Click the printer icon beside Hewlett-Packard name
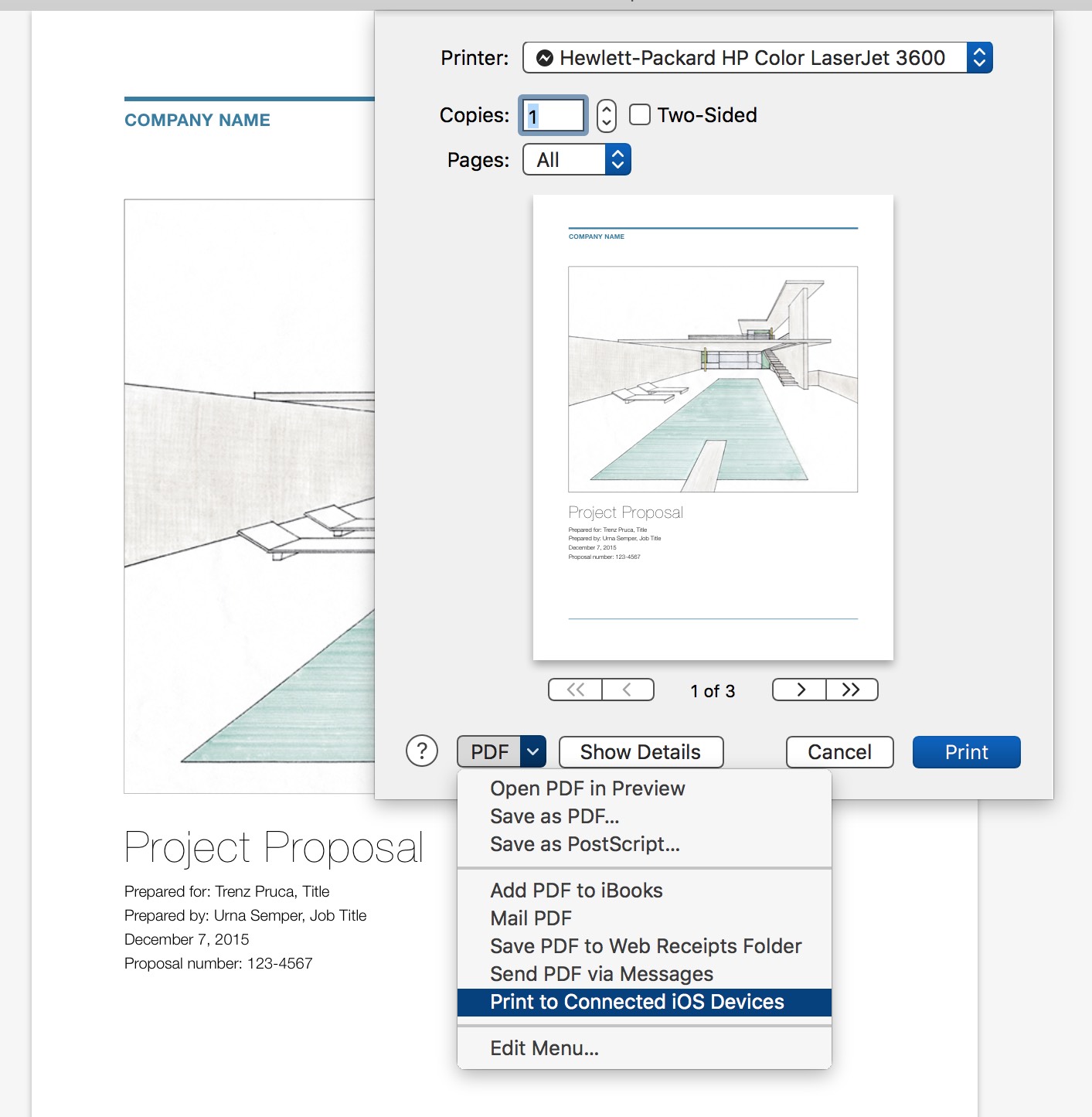This screenshot has width=1092, height=1117. point(545,56)
